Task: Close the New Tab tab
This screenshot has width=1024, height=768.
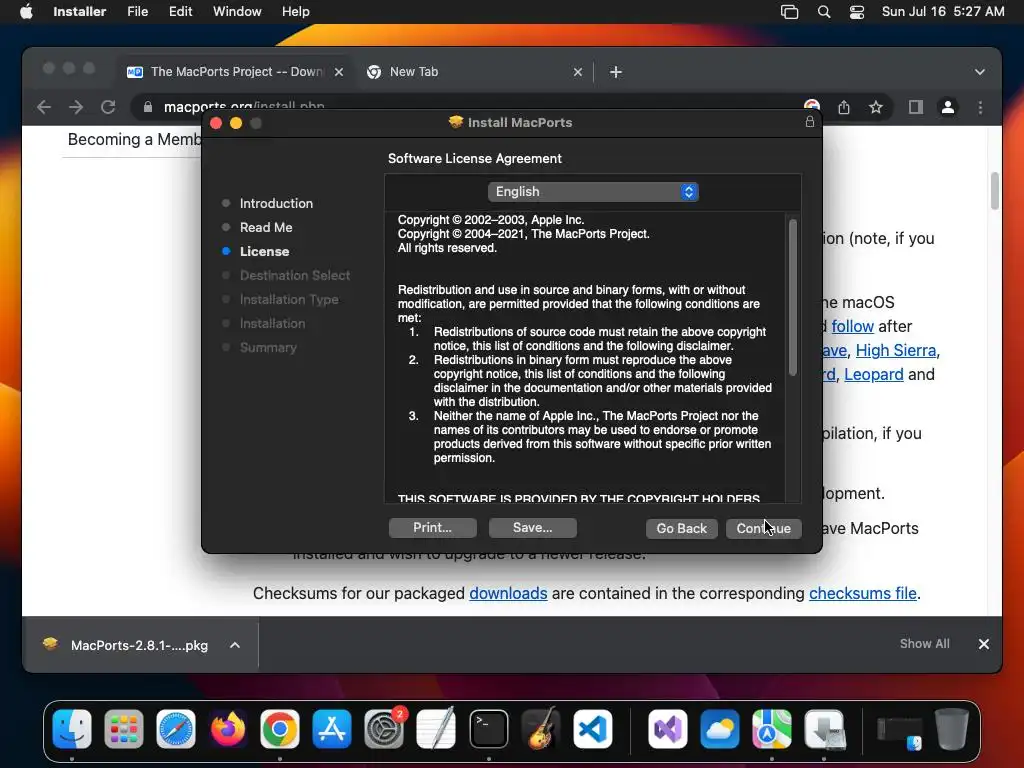Action: pos(577,72)
